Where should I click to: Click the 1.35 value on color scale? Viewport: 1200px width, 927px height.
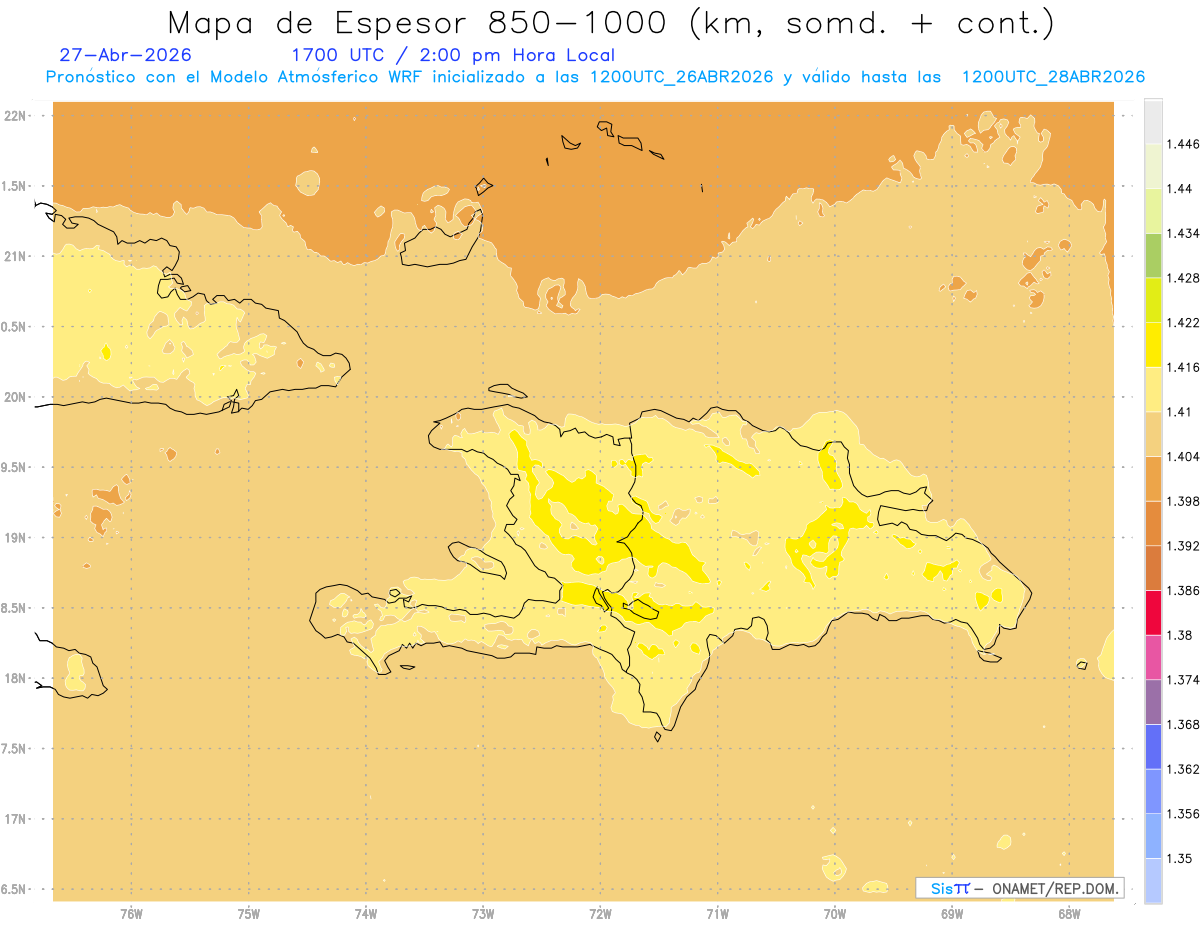click(x=1178, y=858)
